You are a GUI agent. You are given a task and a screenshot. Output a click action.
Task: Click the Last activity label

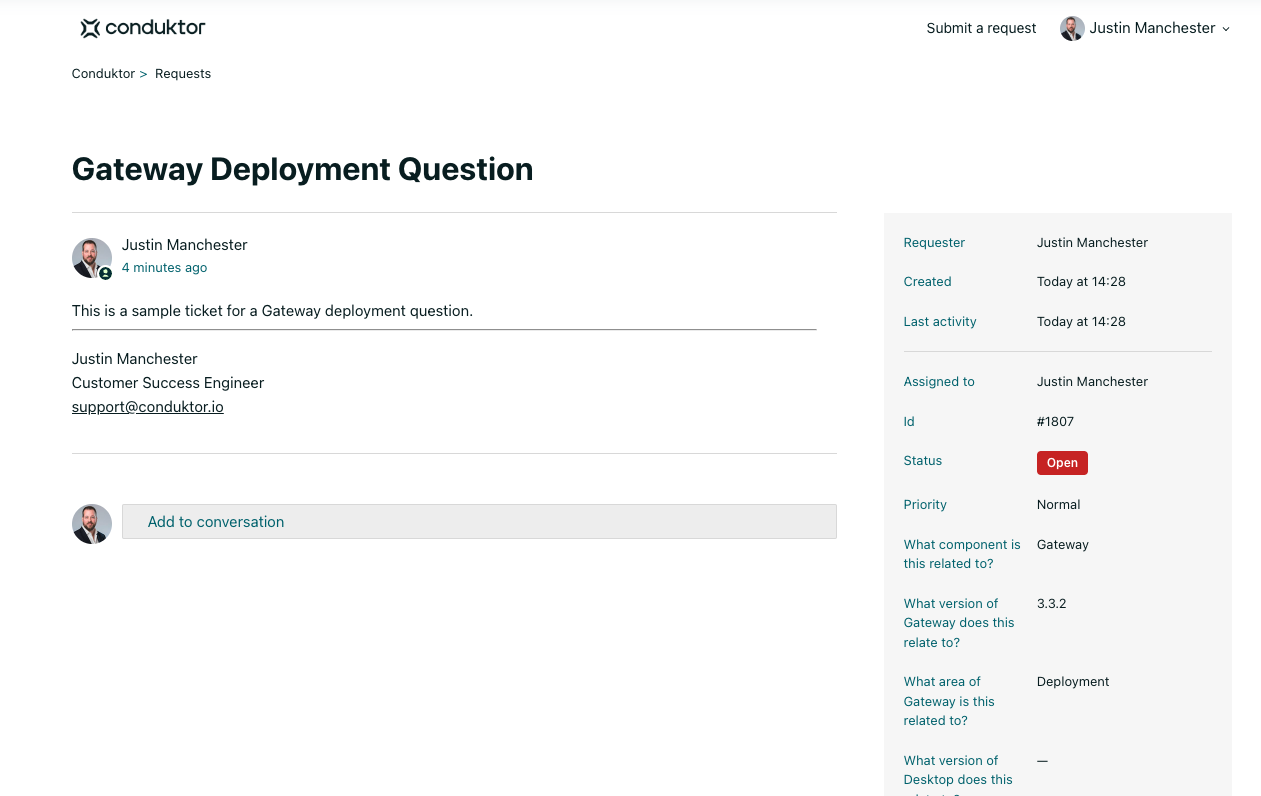click(x=940, y=322)
